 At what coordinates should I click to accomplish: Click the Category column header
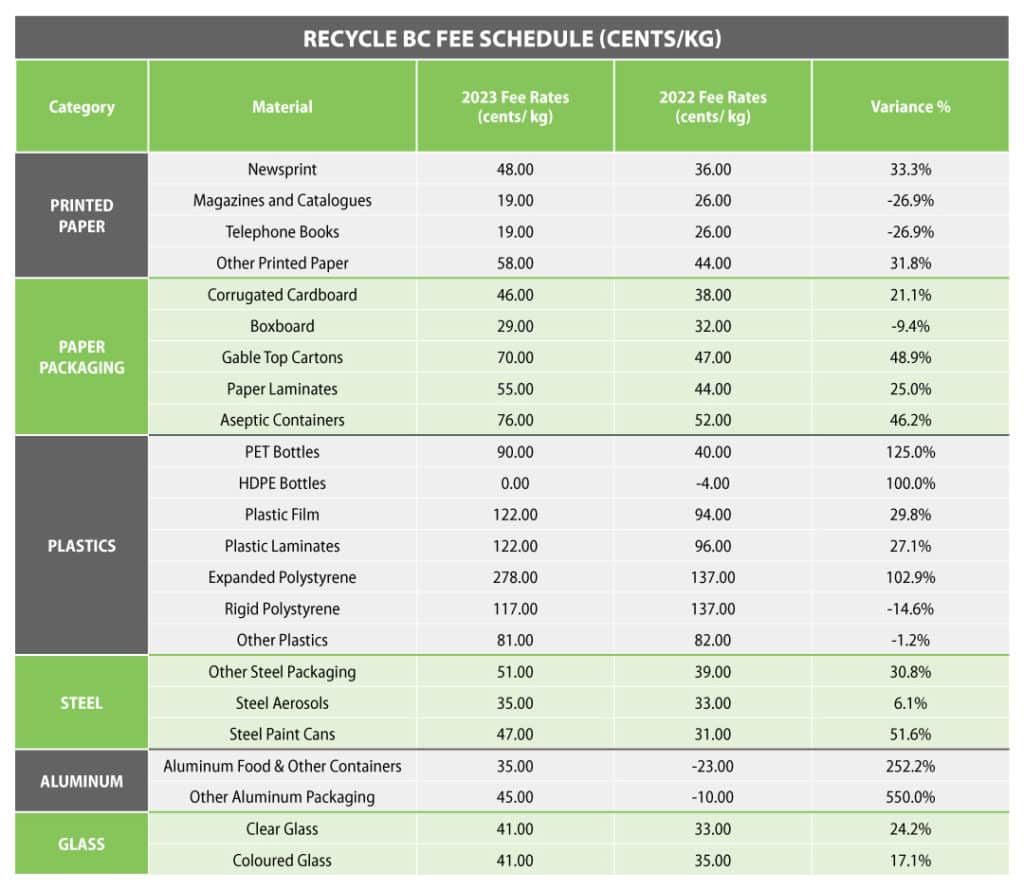point(82,106)
